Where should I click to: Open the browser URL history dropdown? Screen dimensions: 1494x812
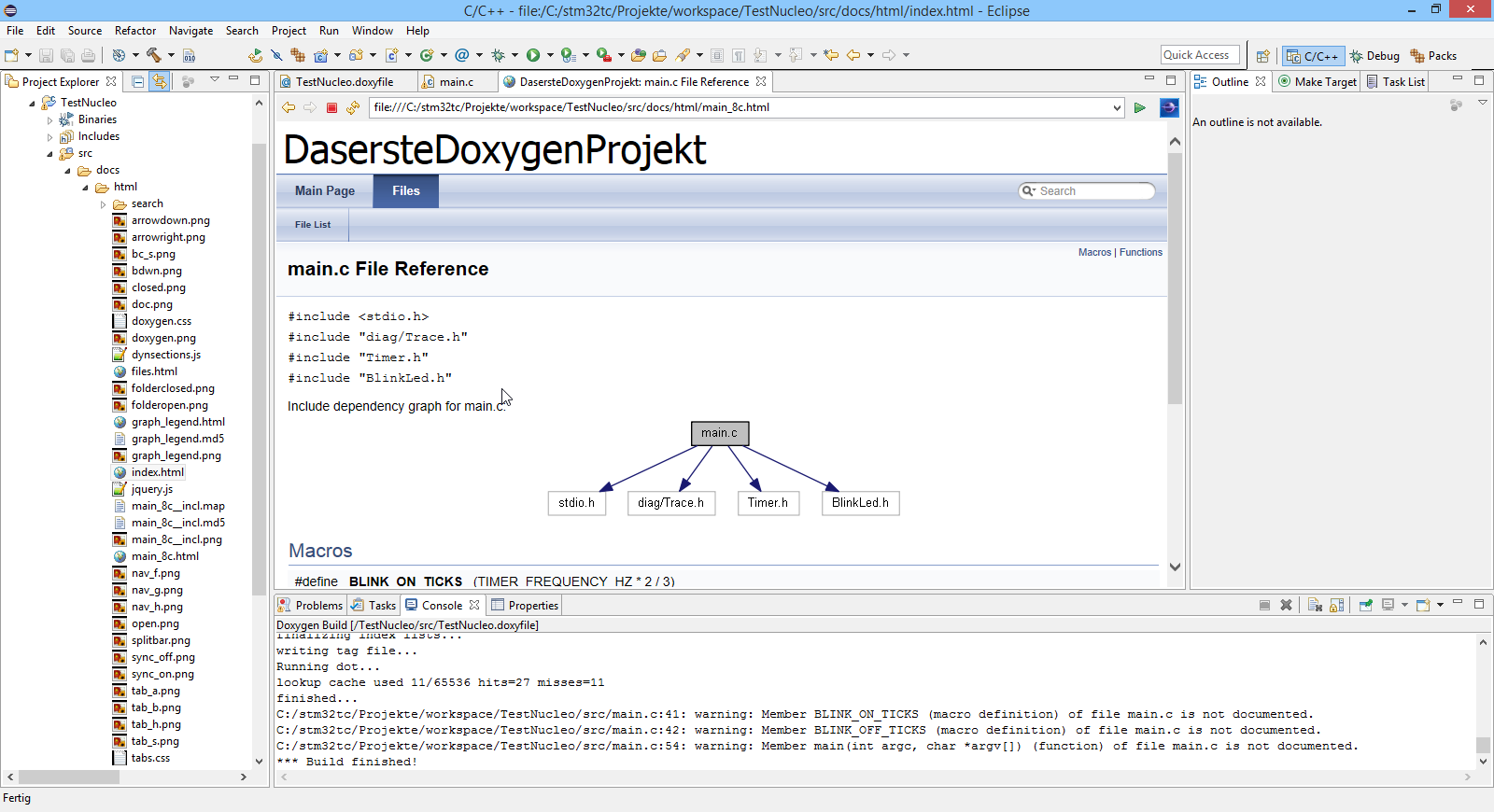tap(1117, 107)
